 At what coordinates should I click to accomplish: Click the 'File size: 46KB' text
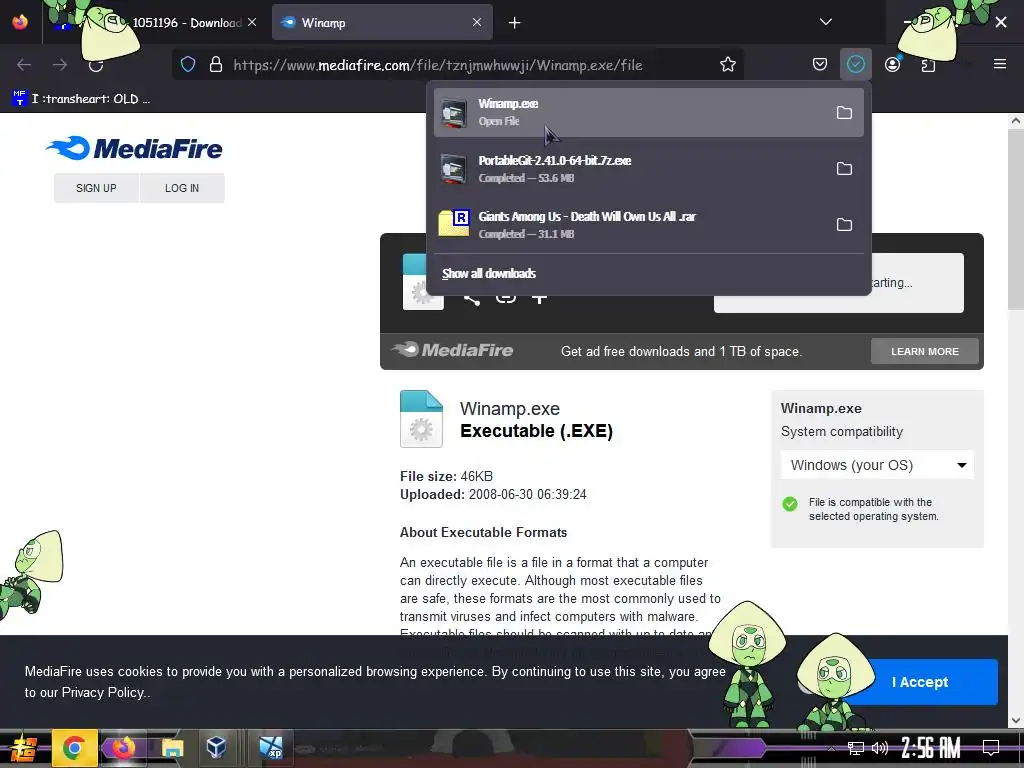point(446,476)
